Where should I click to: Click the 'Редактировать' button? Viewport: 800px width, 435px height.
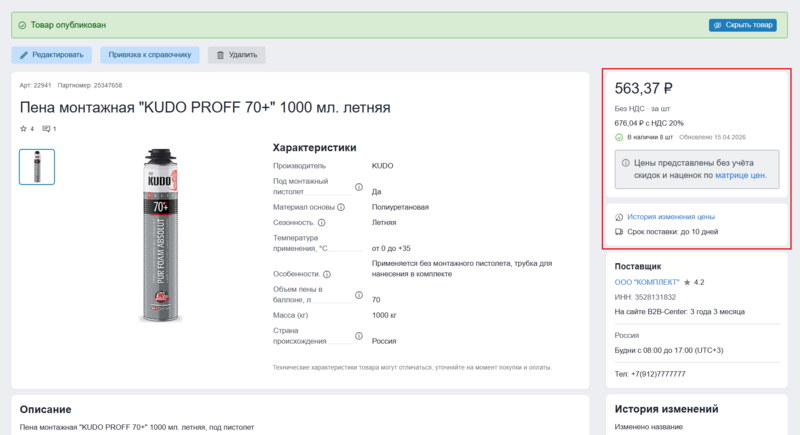point(52,55)
